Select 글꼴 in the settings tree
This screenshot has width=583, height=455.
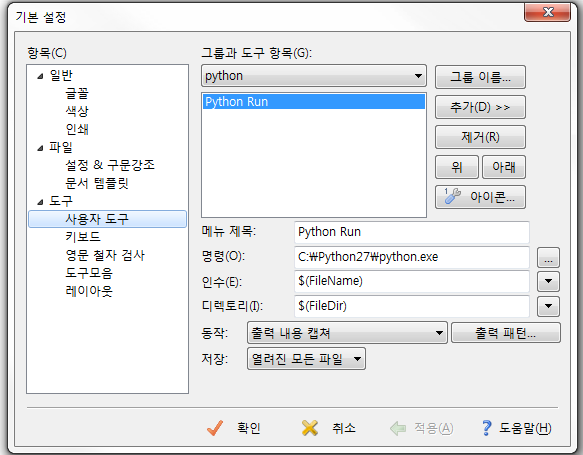tap(77, 93)
